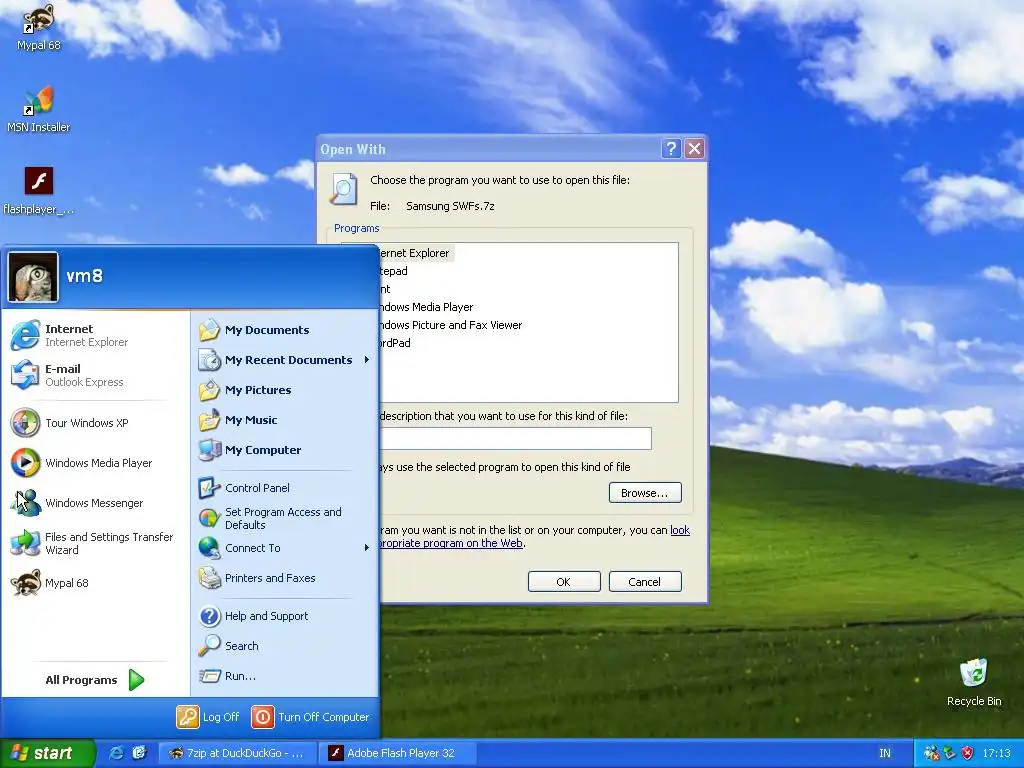This screenshot has height=768, width=1024.
Task: Launch Windows Media Player from Start menu
Action: coord(95,463)
